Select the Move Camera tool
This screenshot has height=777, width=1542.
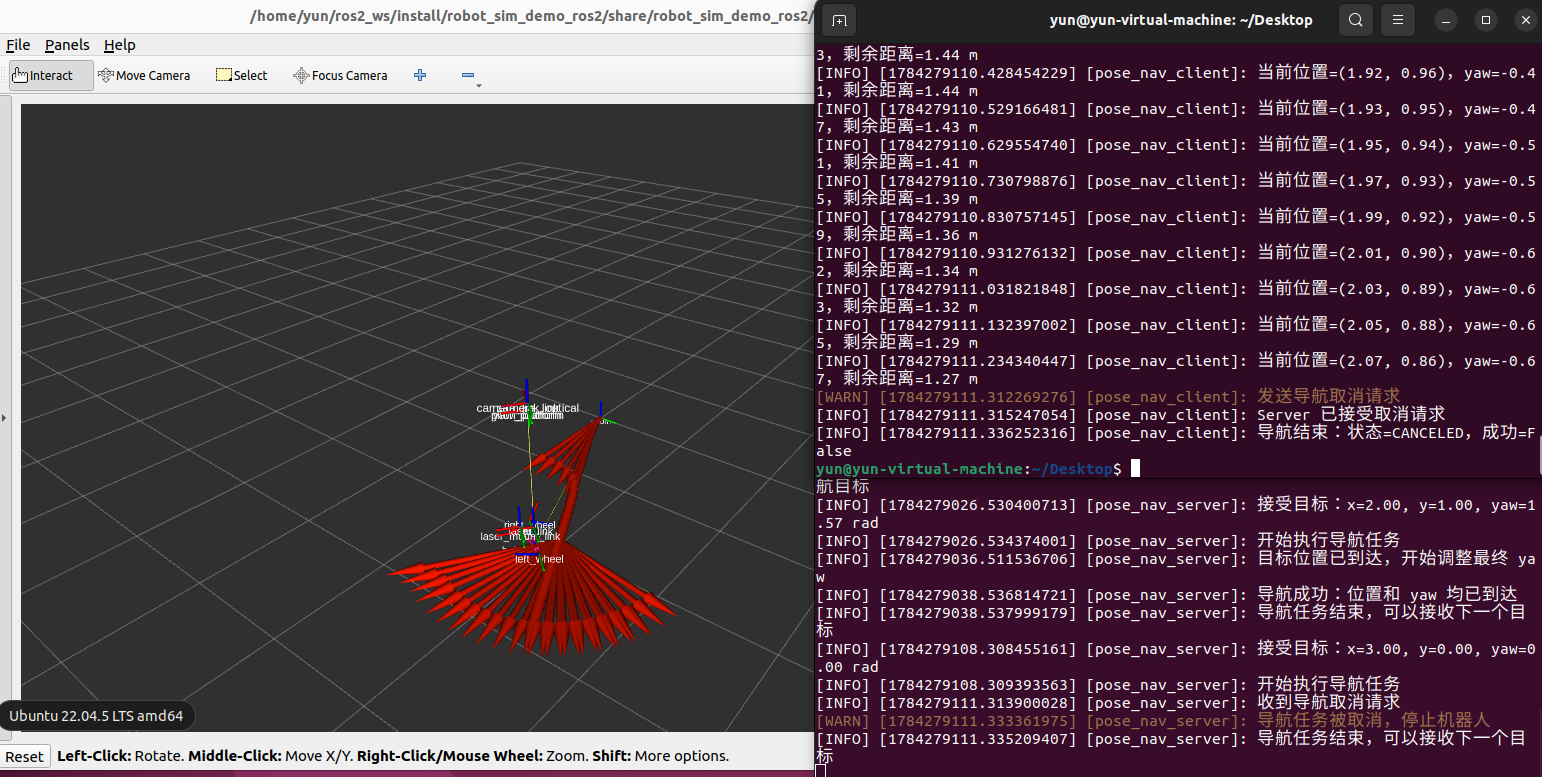[143, 75]
